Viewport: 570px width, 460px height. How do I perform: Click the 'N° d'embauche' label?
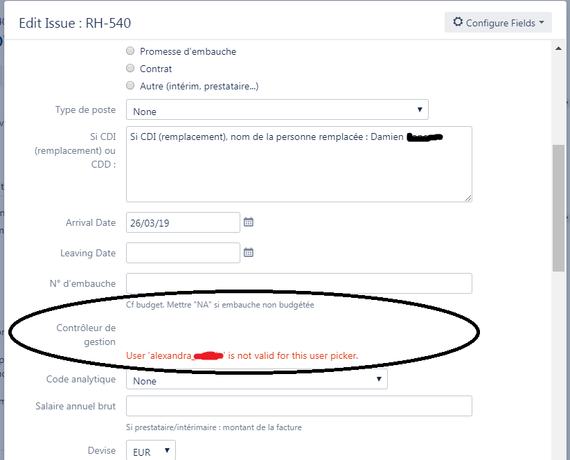click(x=83, y=284)
